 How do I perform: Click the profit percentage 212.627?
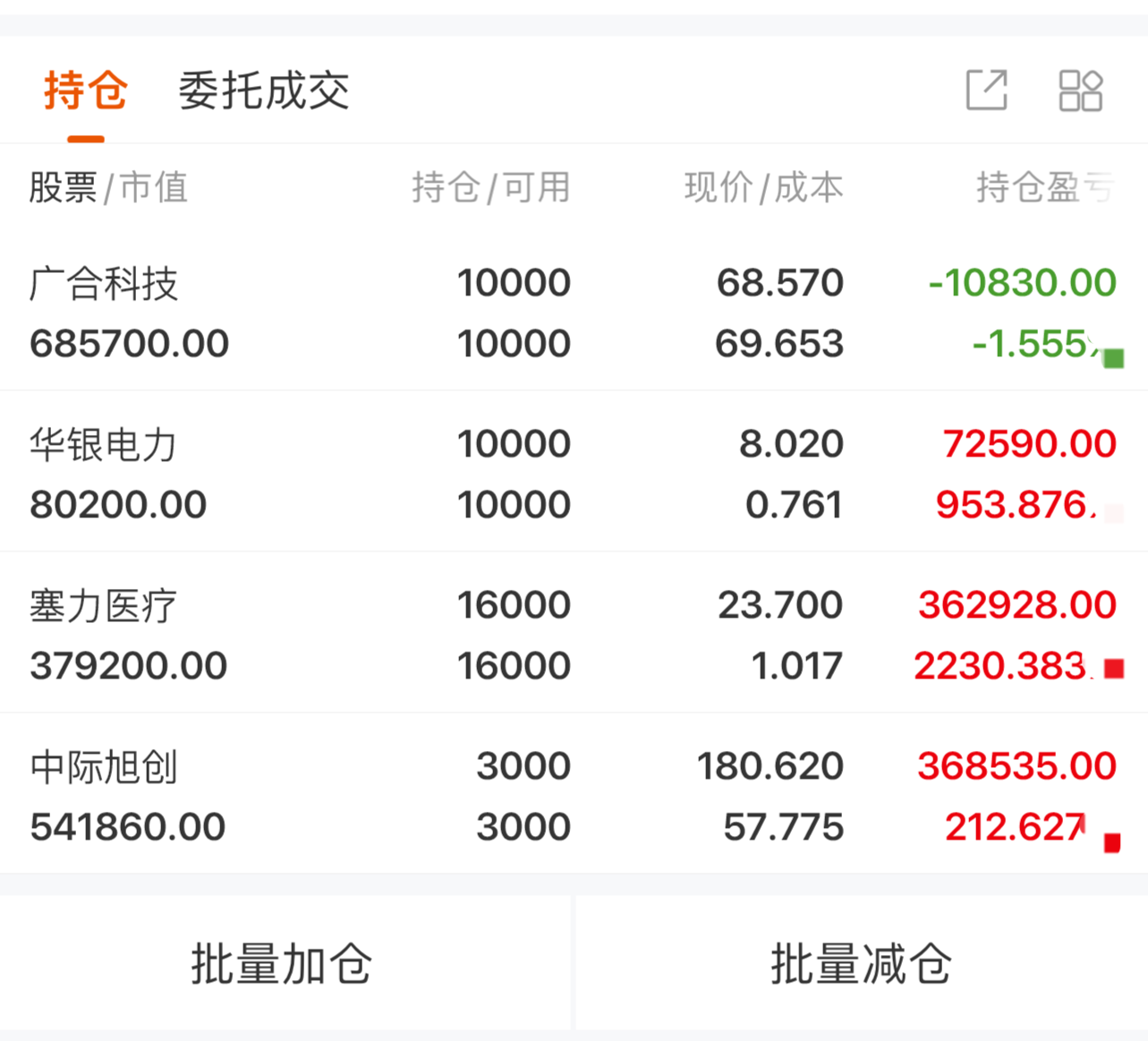coord(1016,827)
